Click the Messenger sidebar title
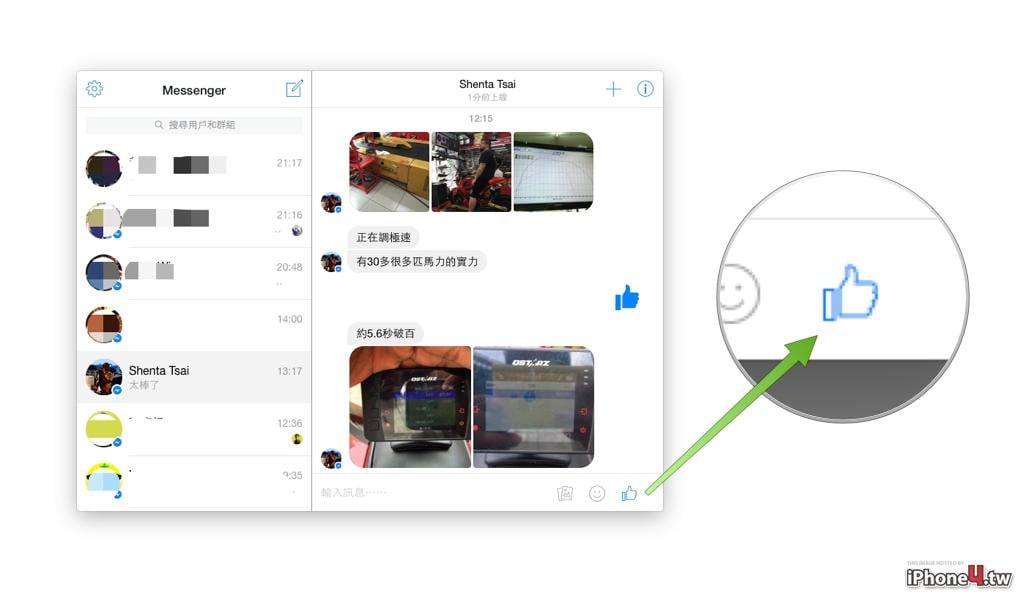Viewport: 1017px width, 594px height. [194, 90]
